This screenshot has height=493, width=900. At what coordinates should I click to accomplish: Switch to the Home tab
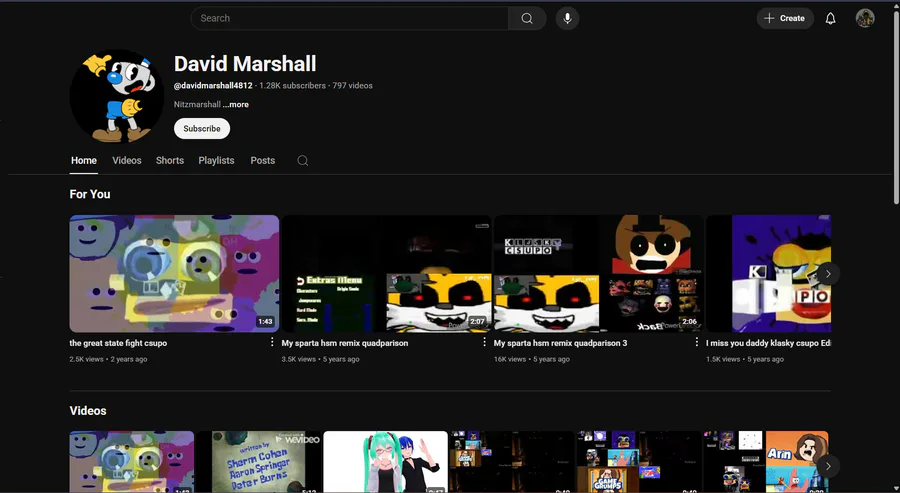pos(84,161)
